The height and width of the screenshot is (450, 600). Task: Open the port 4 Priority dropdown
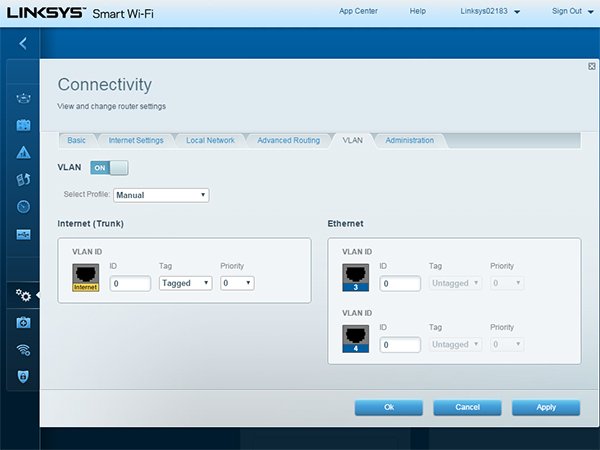pos(507,344)
